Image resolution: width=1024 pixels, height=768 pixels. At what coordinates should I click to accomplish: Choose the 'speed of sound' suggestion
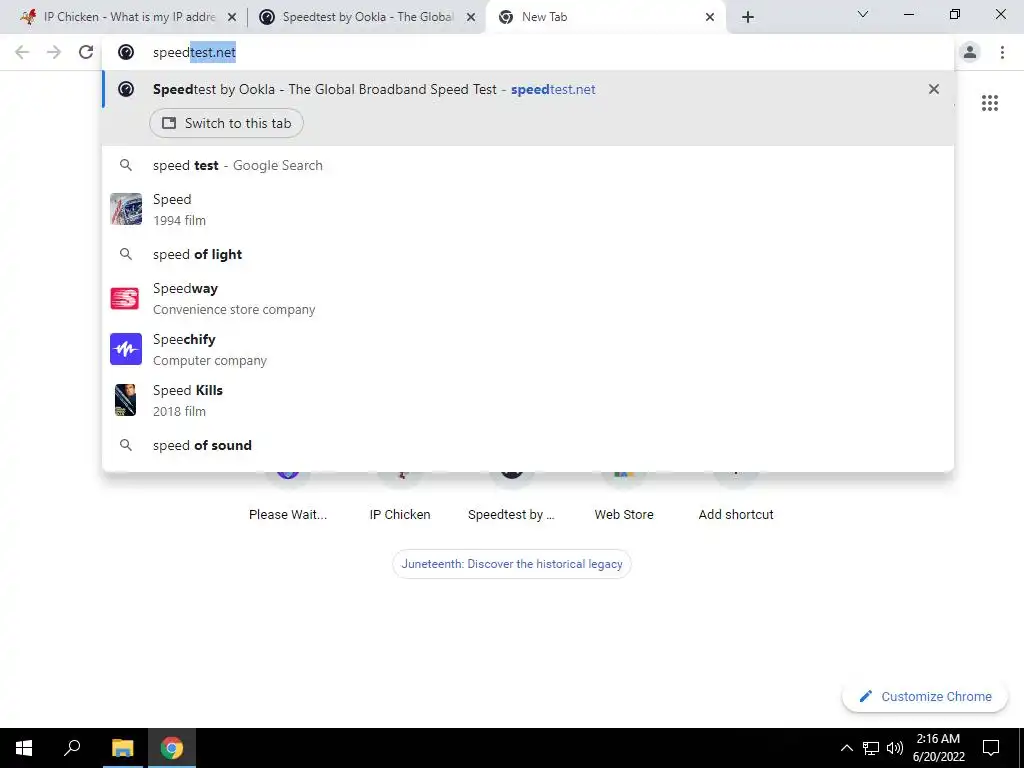(528, 445)
